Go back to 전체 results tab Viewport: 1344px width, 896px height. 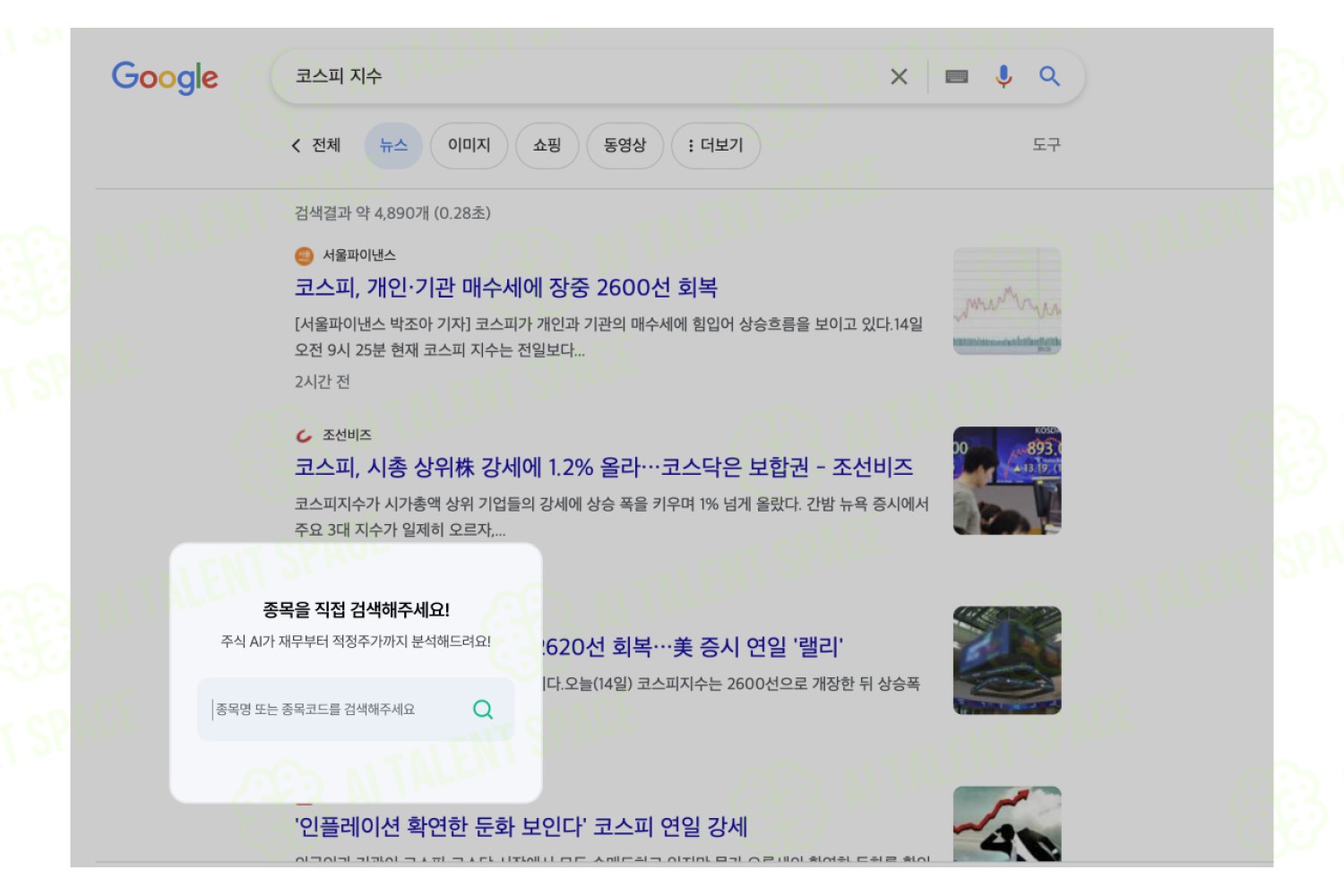click(x=316, y=145)
